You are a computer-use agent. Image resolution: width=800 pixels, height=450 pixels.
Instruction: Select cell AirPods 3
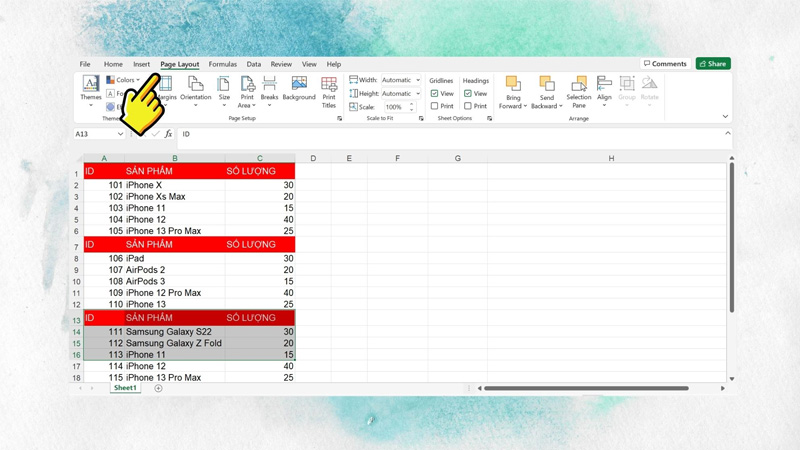coord(174,281)
